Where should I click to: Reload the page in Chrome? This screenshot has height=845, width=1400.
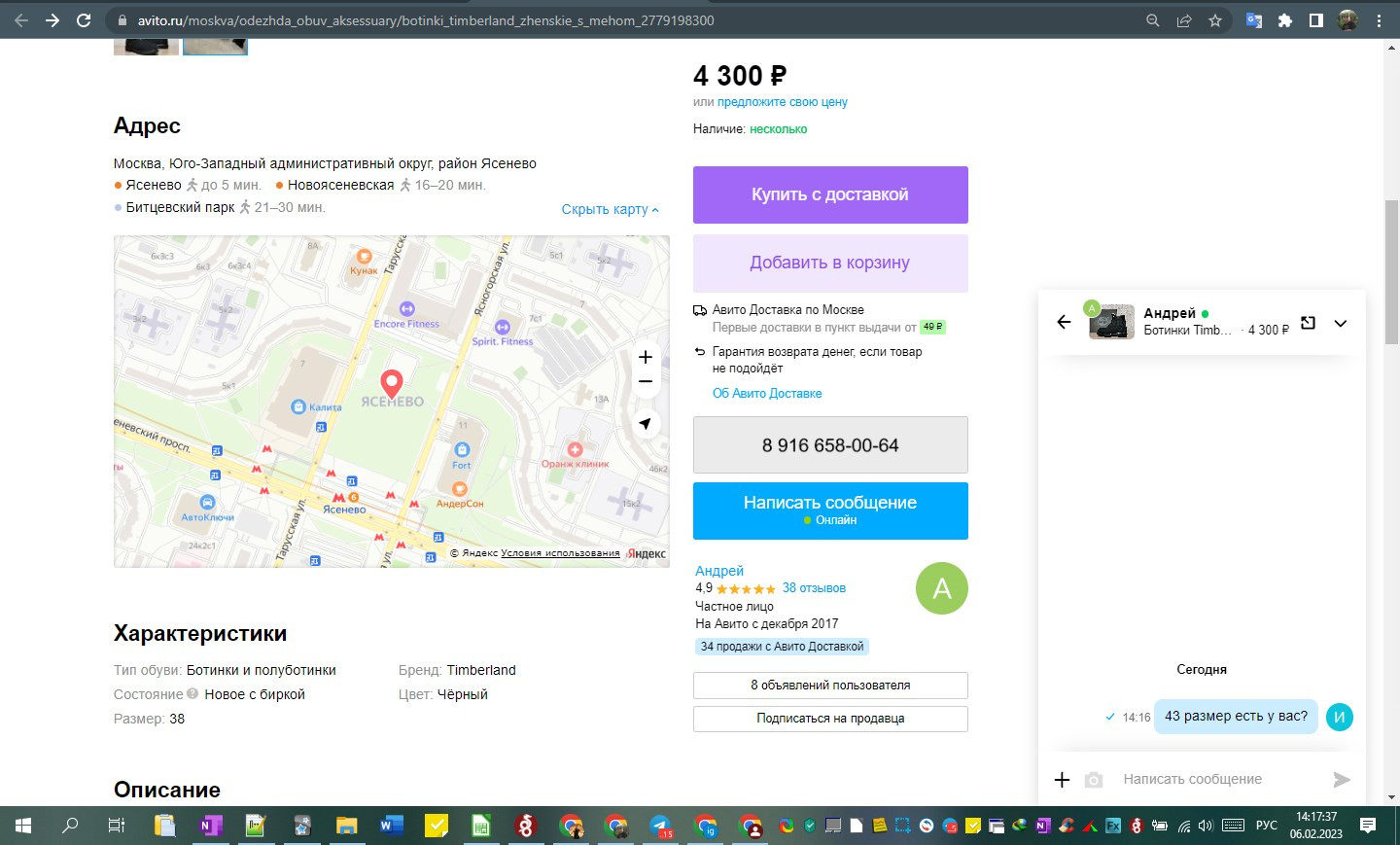point(84,20)
